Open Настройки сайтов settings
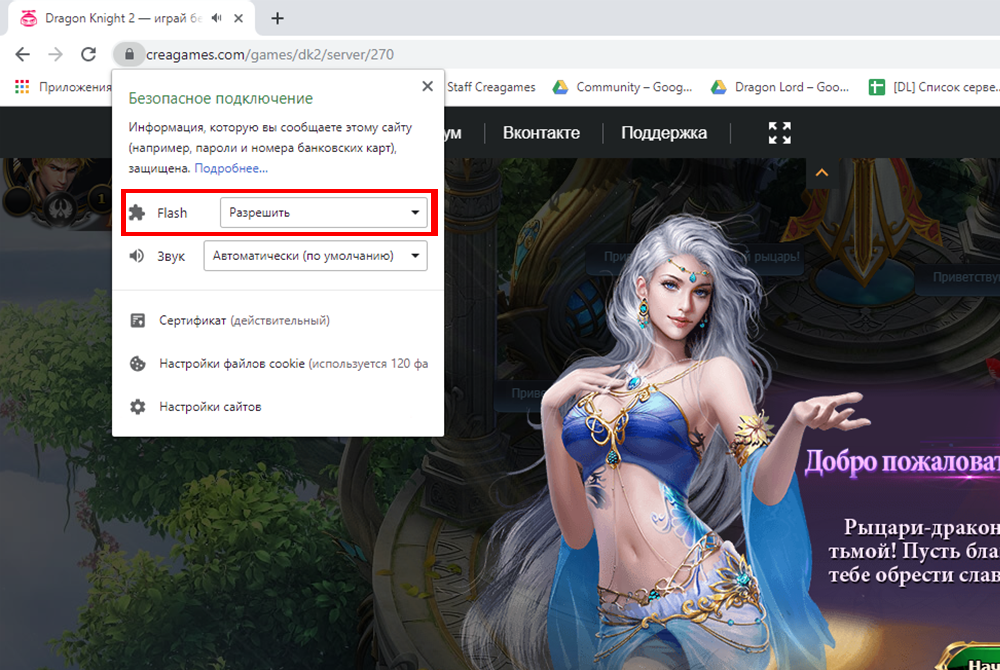The image size is (1000, 670). tap(210, 407)
